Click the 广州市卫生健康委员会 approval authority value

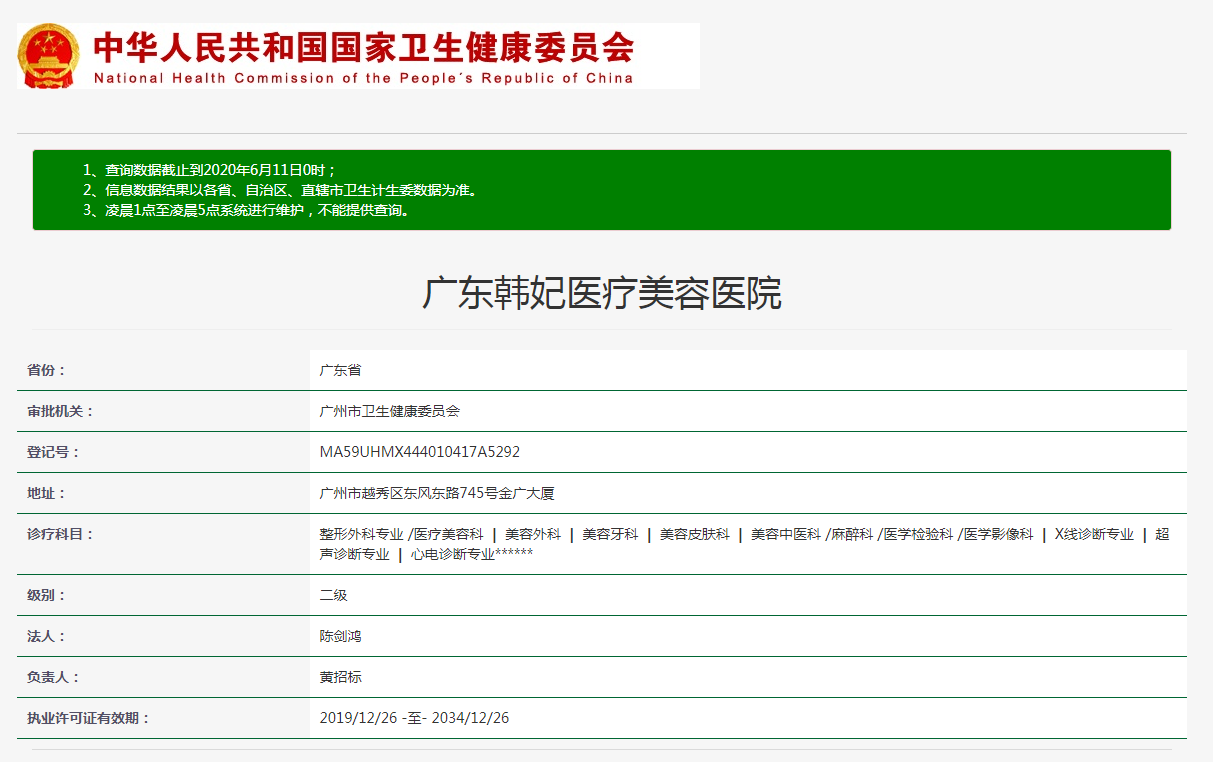(x=389, y=411)
